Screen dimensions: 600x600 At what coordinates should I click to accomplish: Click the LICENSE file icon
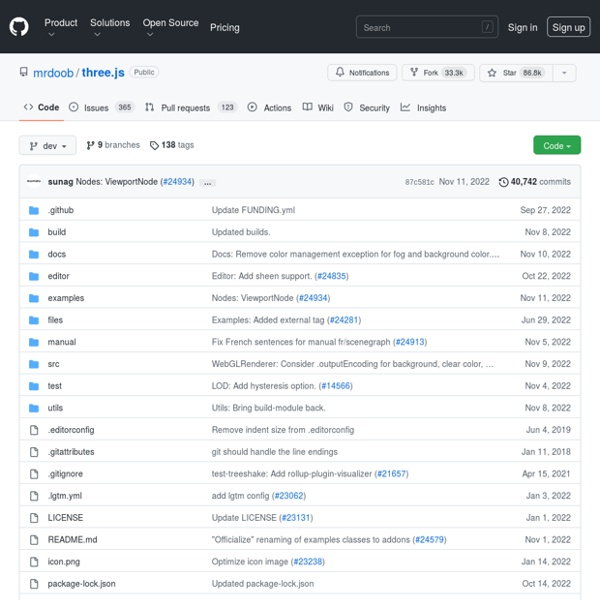34,518
